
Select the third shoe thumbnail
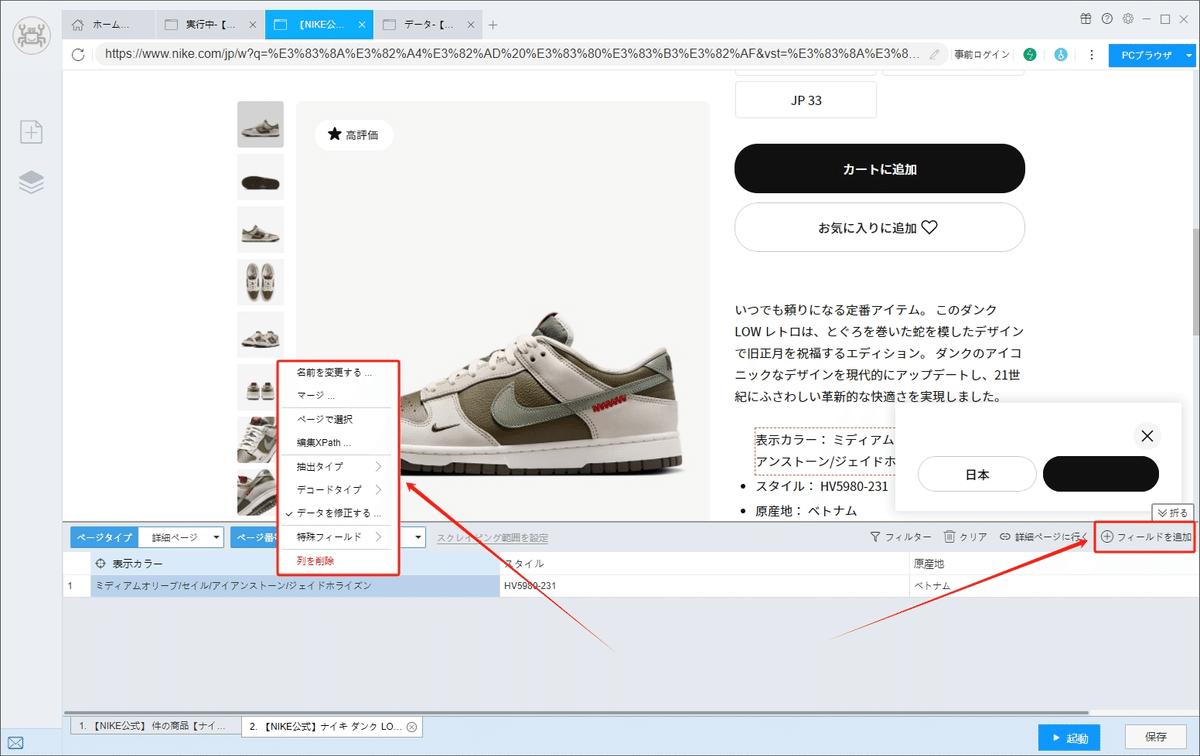pyautogui.click(x=260, y=229)
